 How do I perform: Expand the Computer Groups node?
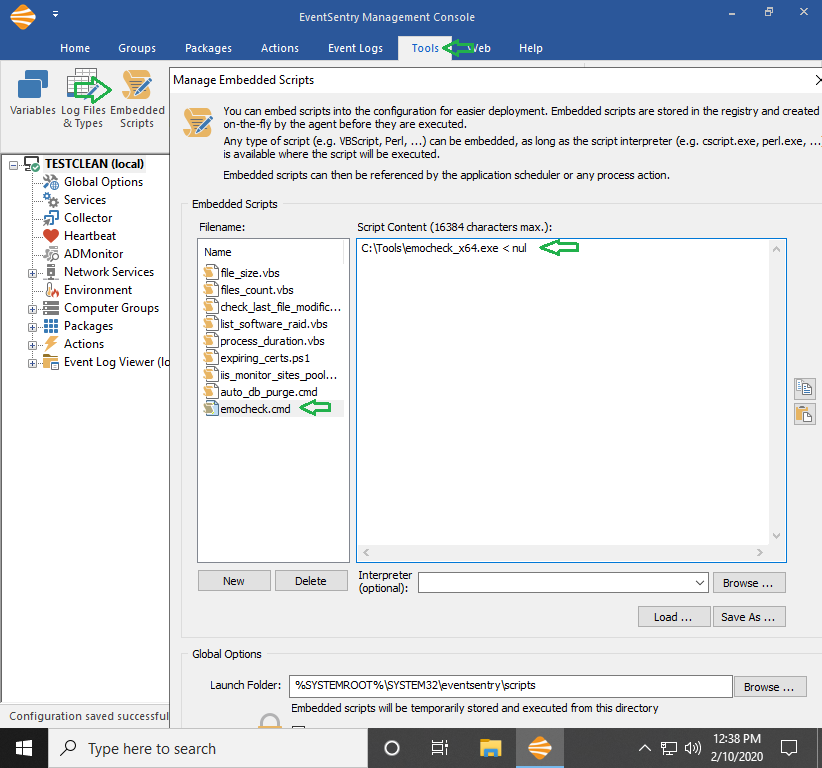click(33, 309)
